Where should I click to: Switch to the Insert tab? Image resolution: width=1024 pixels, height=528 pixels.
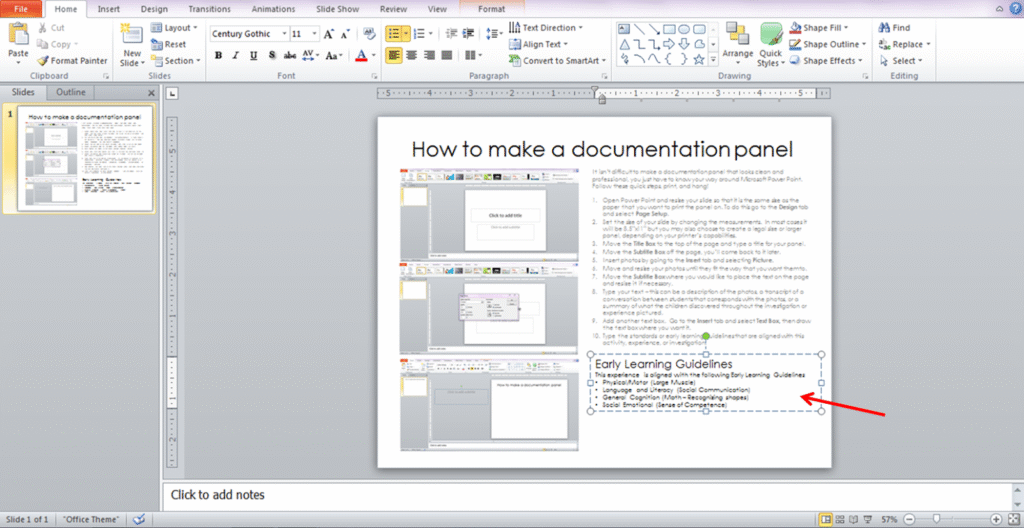108,9
